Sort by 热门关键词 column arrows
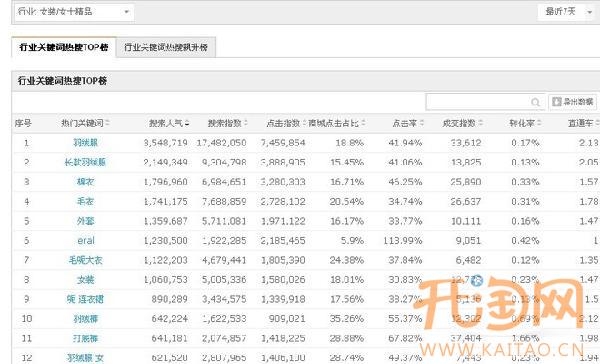 (x=108, y=123)
